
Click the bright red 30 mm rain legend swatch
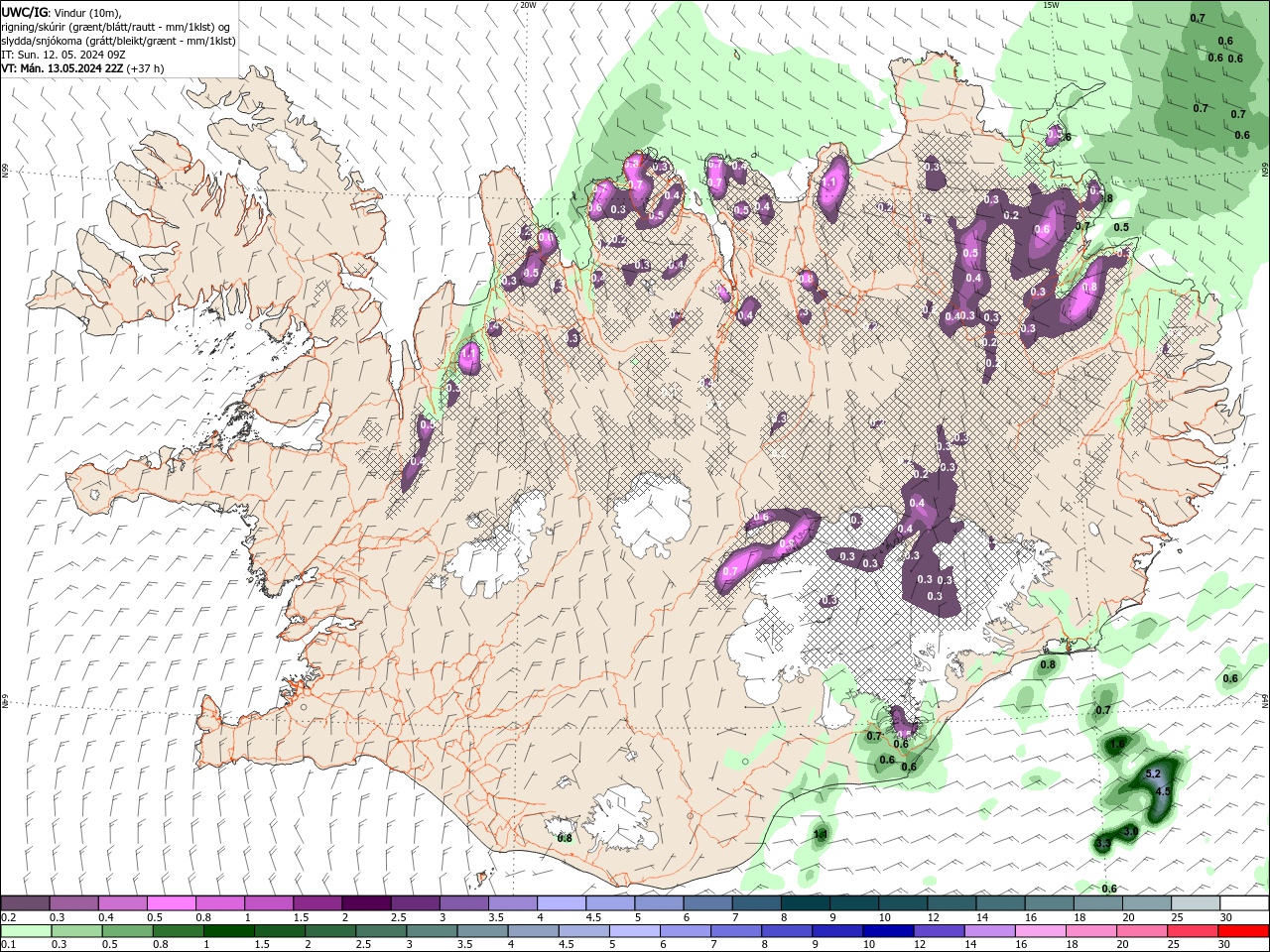1243,931
